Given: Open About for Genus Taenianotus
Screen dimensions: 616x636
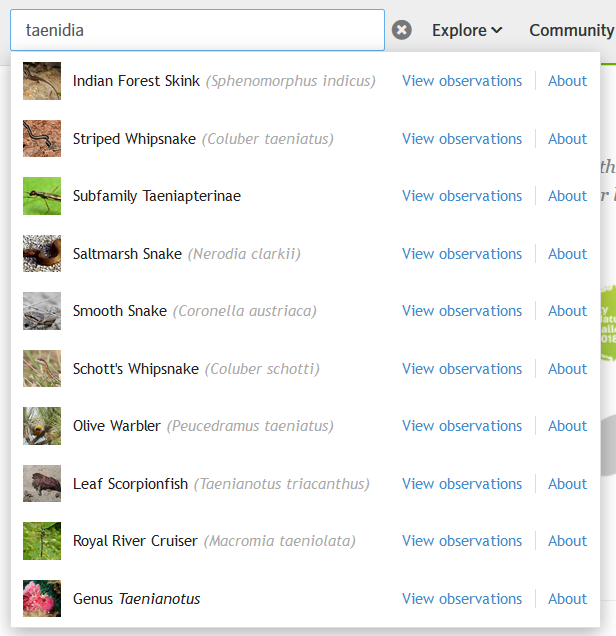Looking at the screenshot, I should click(x=567, y=599).
